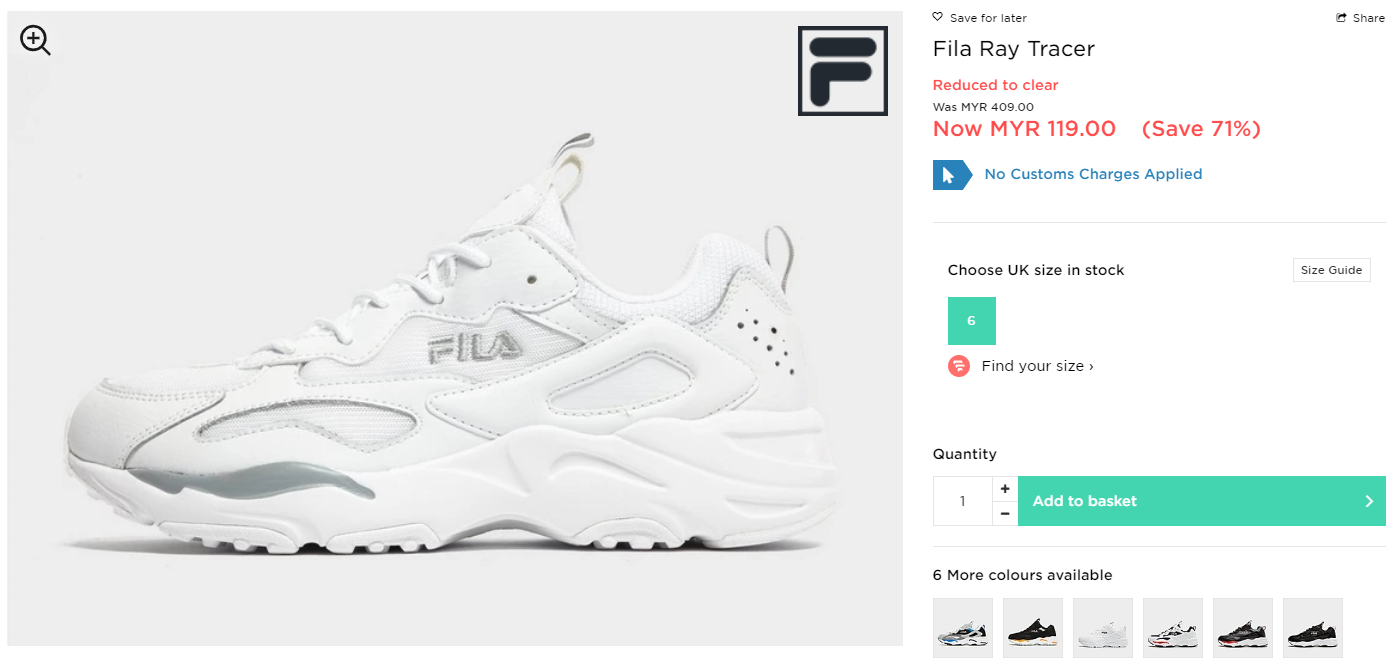The image size is (1398, 671).
Task: Open the Size Guide
Action: click(x=1331, y=270)
